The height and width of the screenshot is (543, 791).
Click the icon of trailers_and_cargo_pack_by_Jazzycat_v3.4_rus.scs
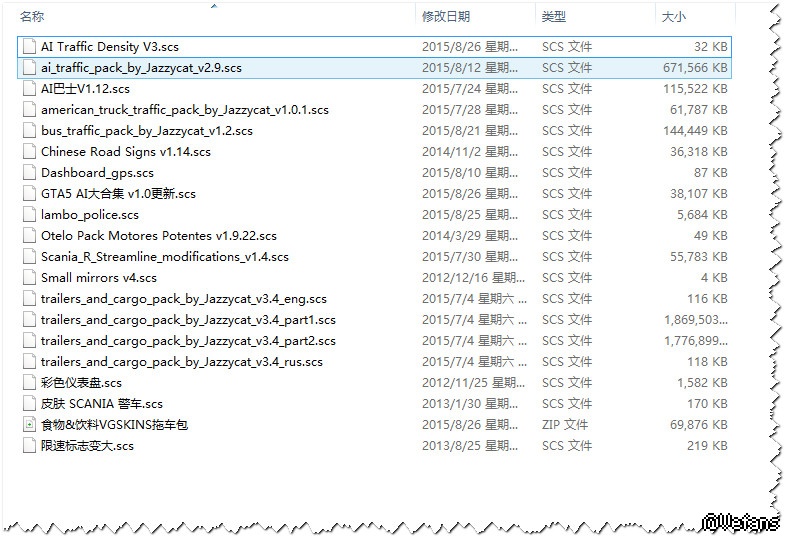(29, 362)
